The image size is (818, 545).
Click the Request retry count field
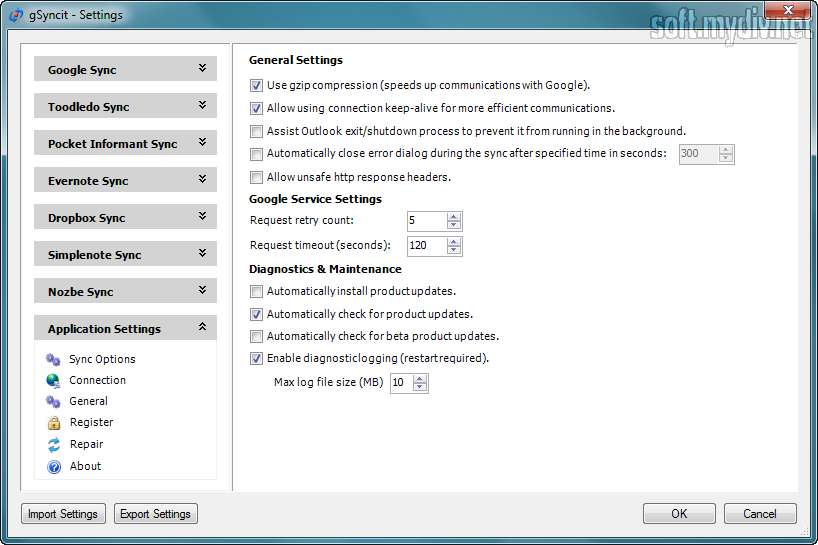click(x=427, y=221)
